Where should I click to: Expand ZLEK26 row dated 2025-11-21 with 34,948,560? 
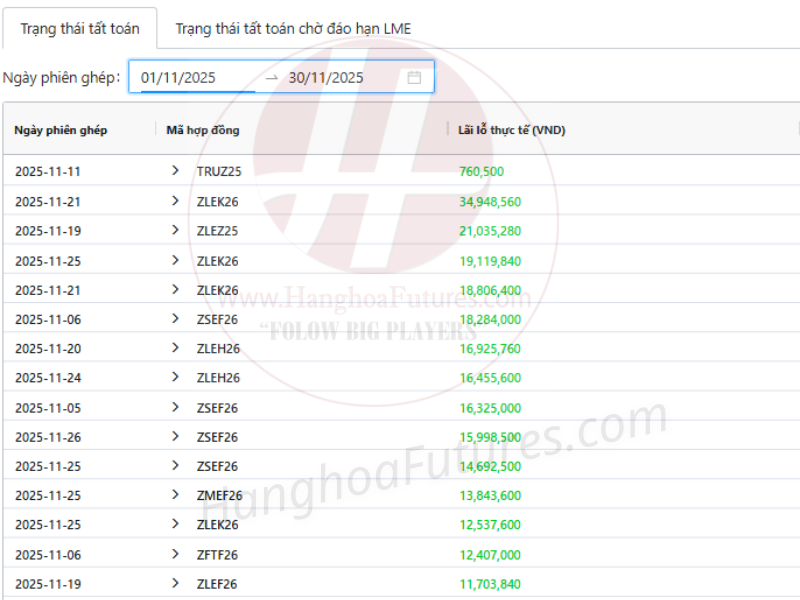[x=176, y=201]
